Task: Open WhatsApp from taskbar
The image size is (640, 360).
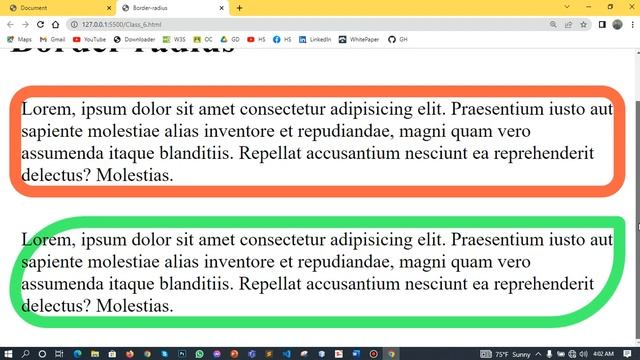Action: (199, 354)
